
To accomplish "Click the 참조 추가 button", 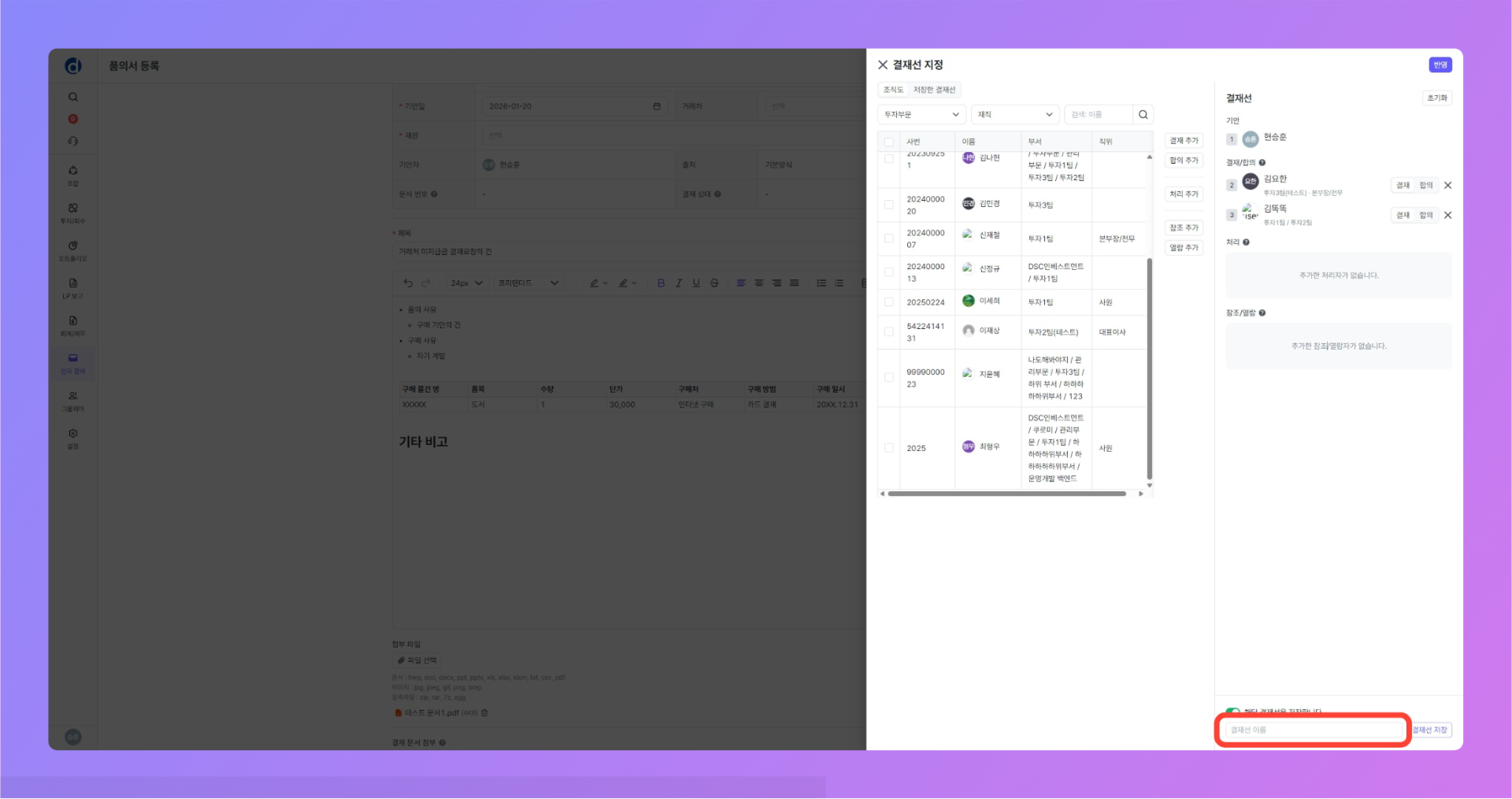I will point(1184,228).
